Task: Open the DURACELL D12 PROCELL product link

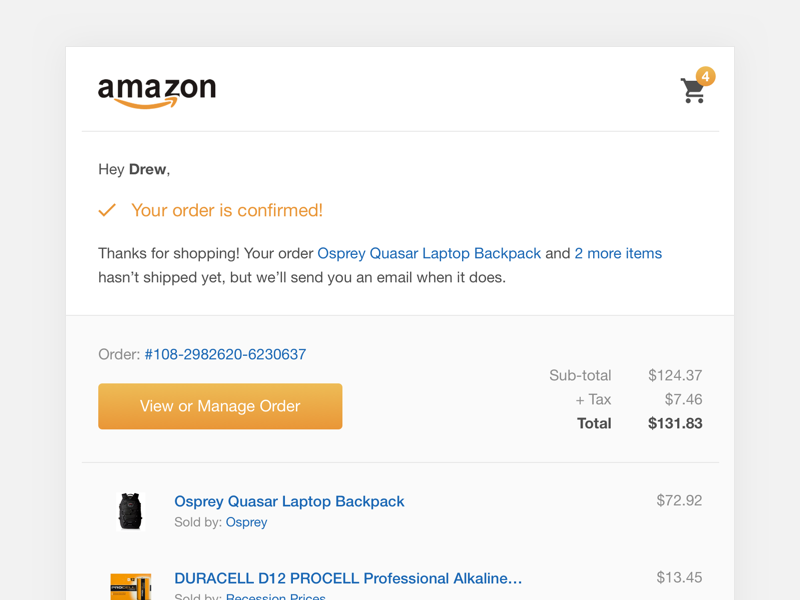Action: coord(347,578)
